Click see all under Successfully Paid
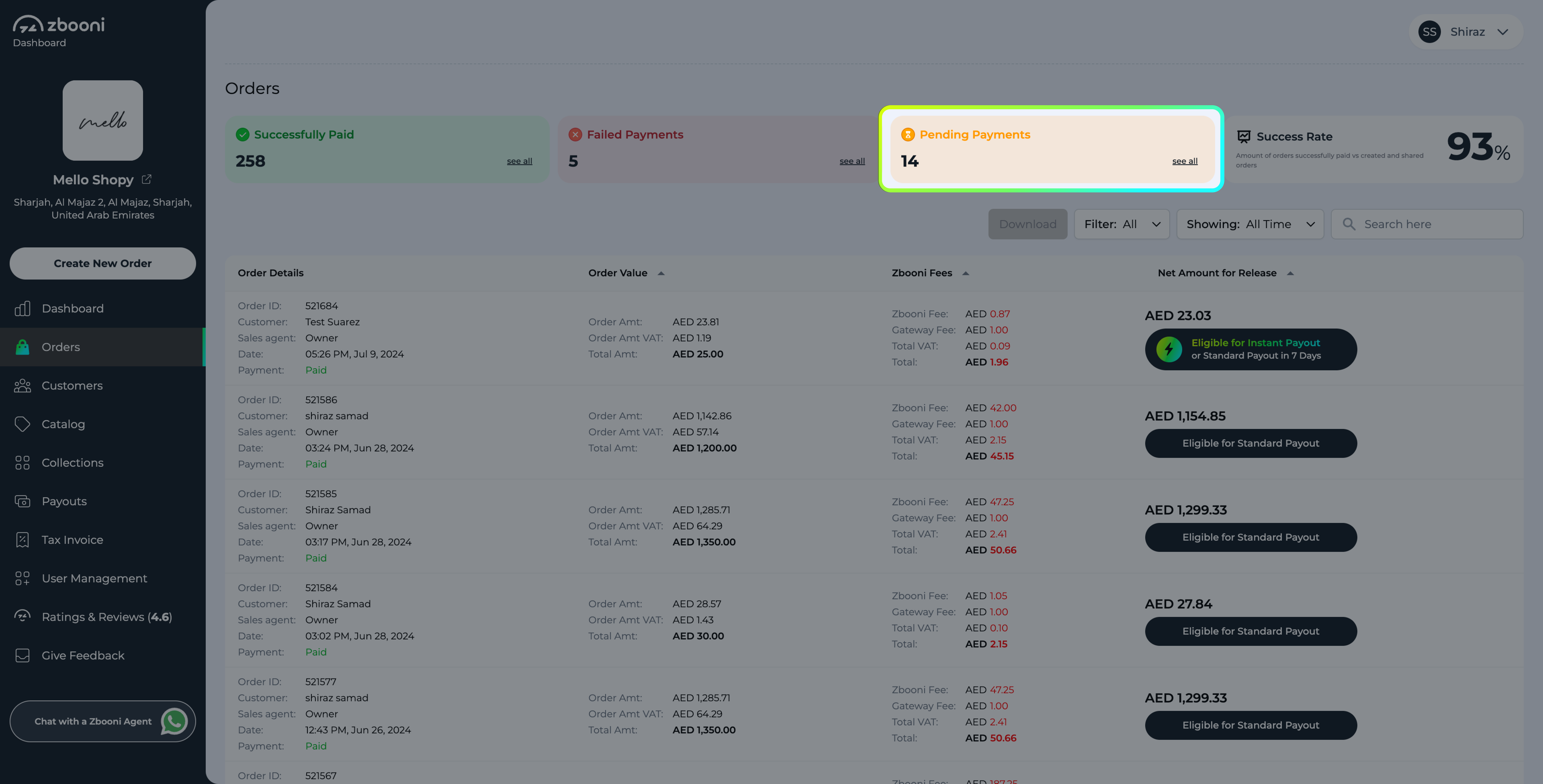Screen dimensions: 1543x784 pyautogui.click(x=519, y=161)
